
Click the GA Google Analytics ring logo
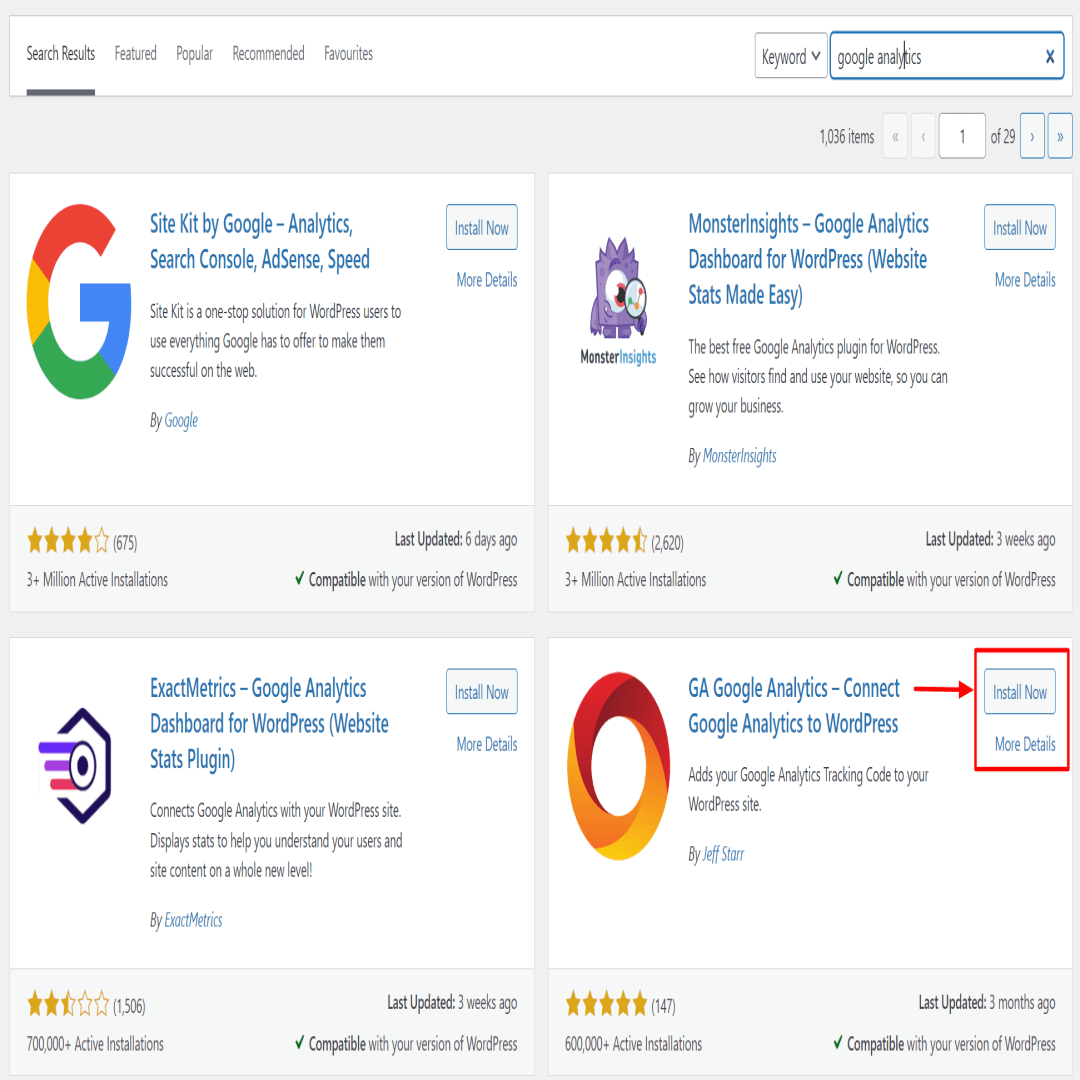coord(618,766)
